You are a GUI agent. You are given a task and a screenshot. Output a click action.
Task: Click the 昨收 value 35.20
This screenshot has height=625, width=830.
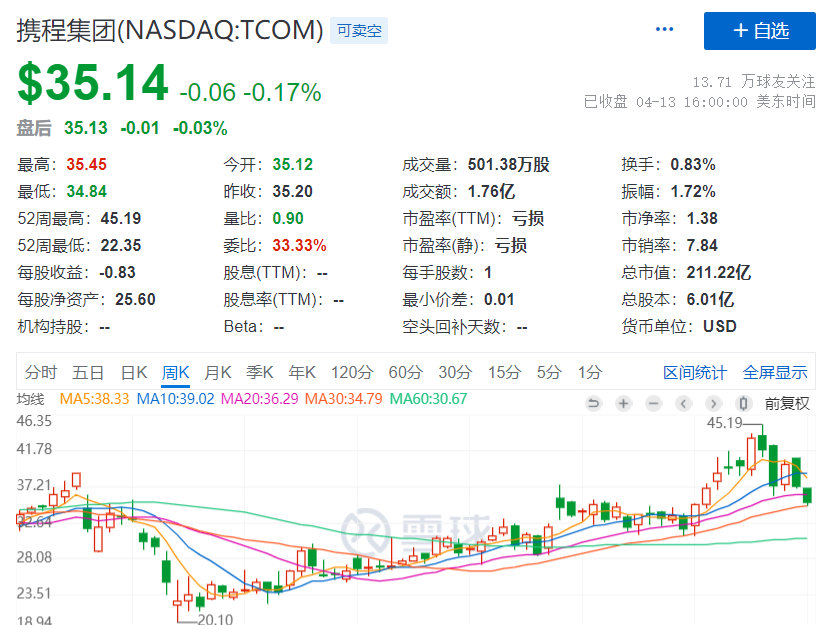pos(293,192)
